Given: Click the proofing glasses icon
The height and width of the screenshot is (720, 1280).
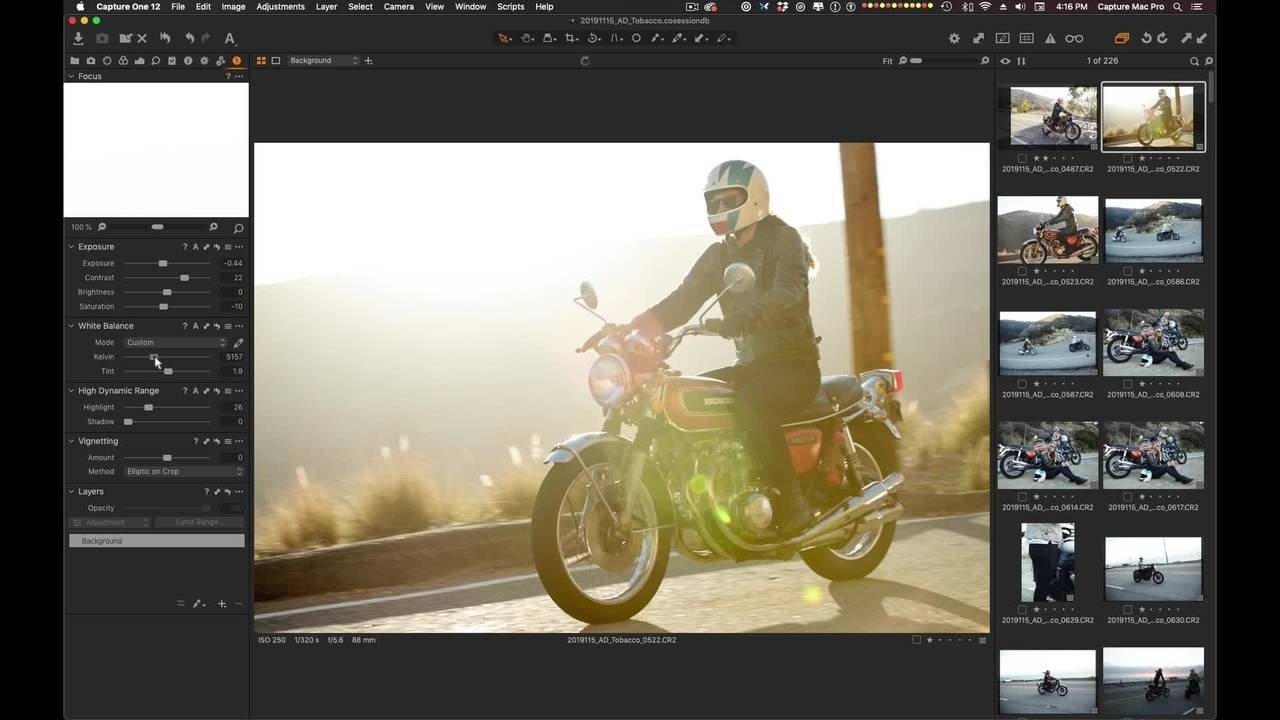Looking at the screenshot, I should click(1074, 38).
